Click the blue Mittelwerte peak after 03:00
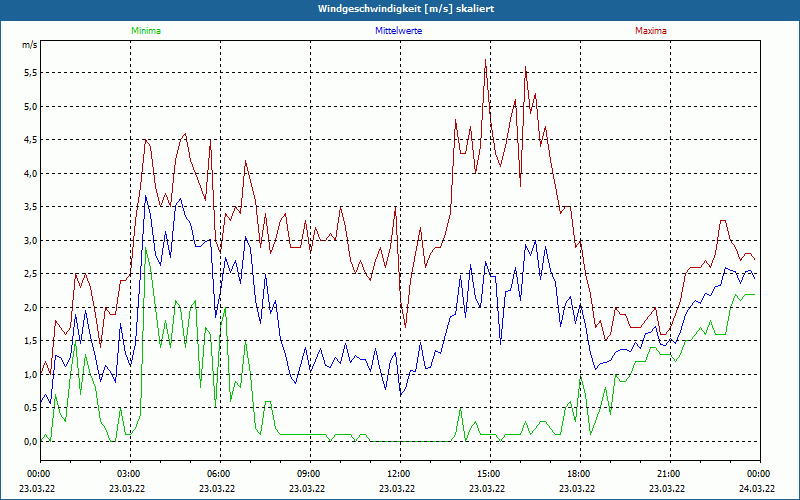800x500 pixels. point(146,196)
